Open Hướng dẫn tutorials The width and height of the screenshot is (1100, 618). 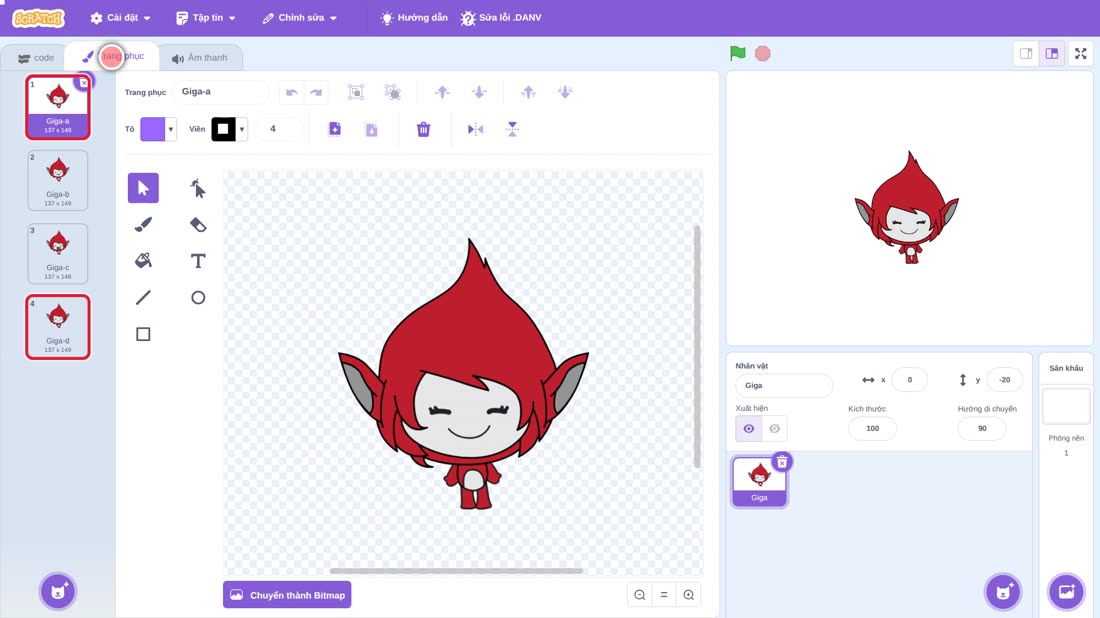(413, 18)
